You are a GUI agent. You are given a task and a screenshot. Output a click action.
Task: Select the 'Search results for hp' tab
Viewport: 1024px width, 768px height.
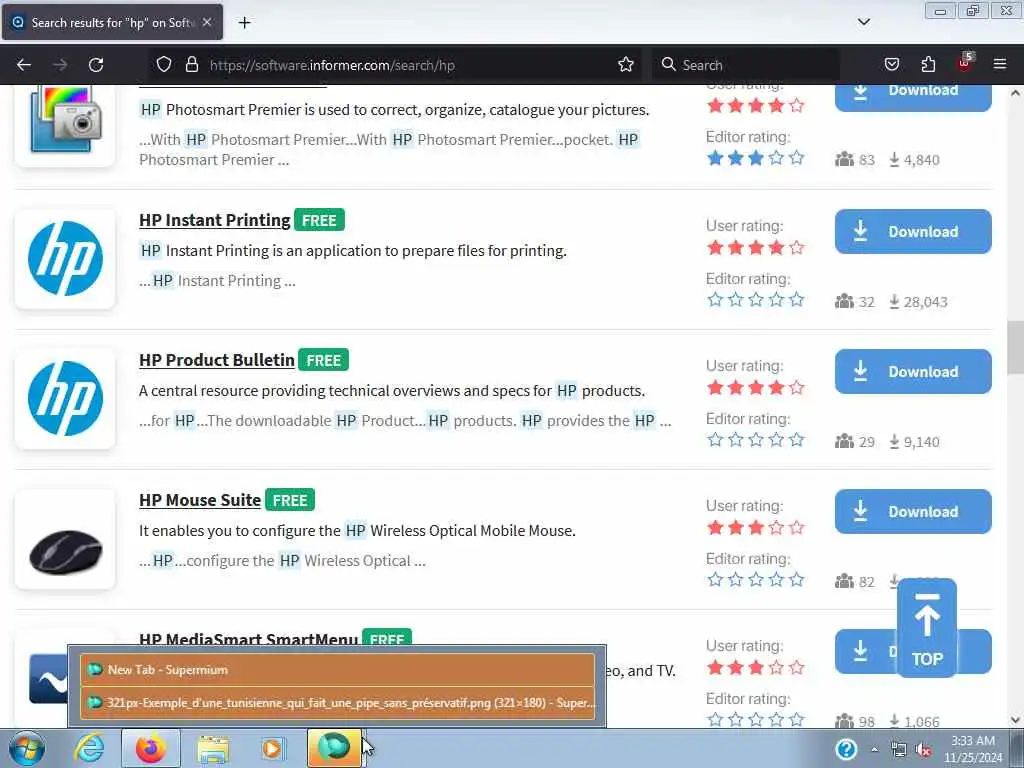(x=112, y=22)
